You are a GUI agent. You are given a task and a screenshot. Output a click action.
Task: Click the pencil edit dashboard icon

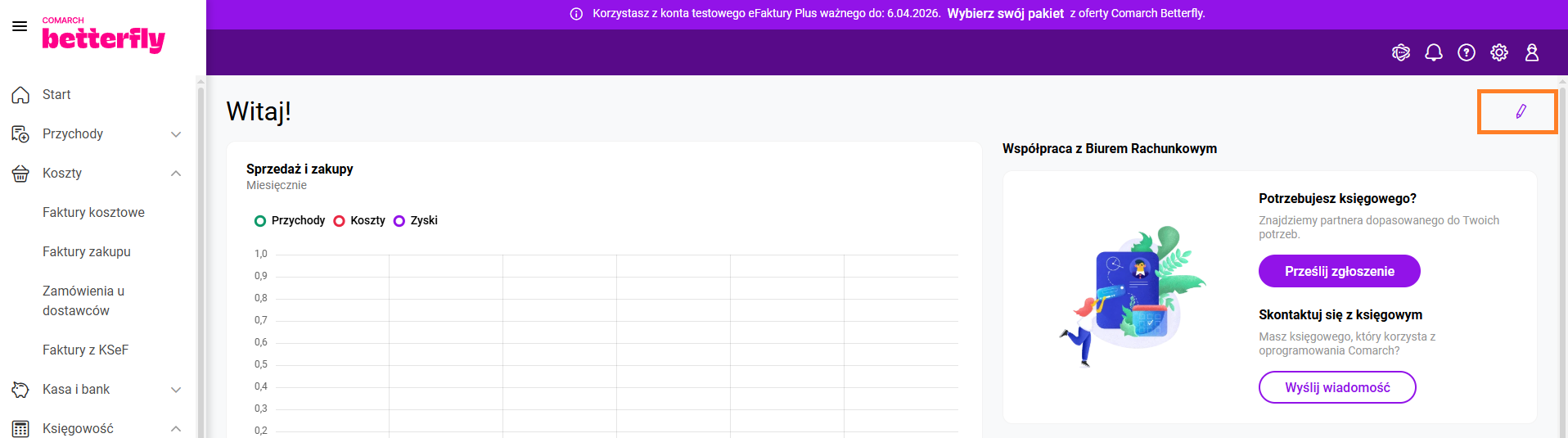coord(1520,111)
